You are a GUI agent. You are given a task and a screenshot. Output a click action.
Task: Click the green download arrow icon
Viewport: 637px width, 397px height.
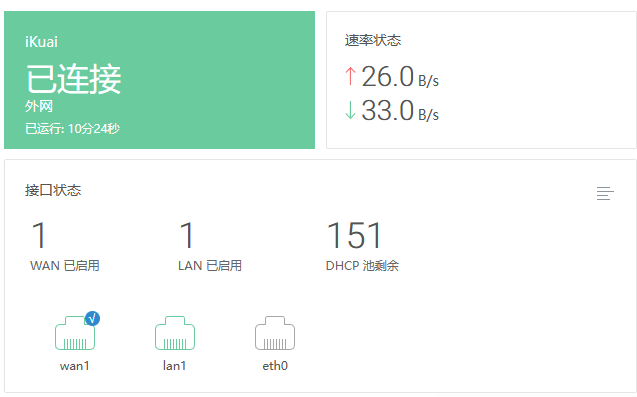(350, 110)
